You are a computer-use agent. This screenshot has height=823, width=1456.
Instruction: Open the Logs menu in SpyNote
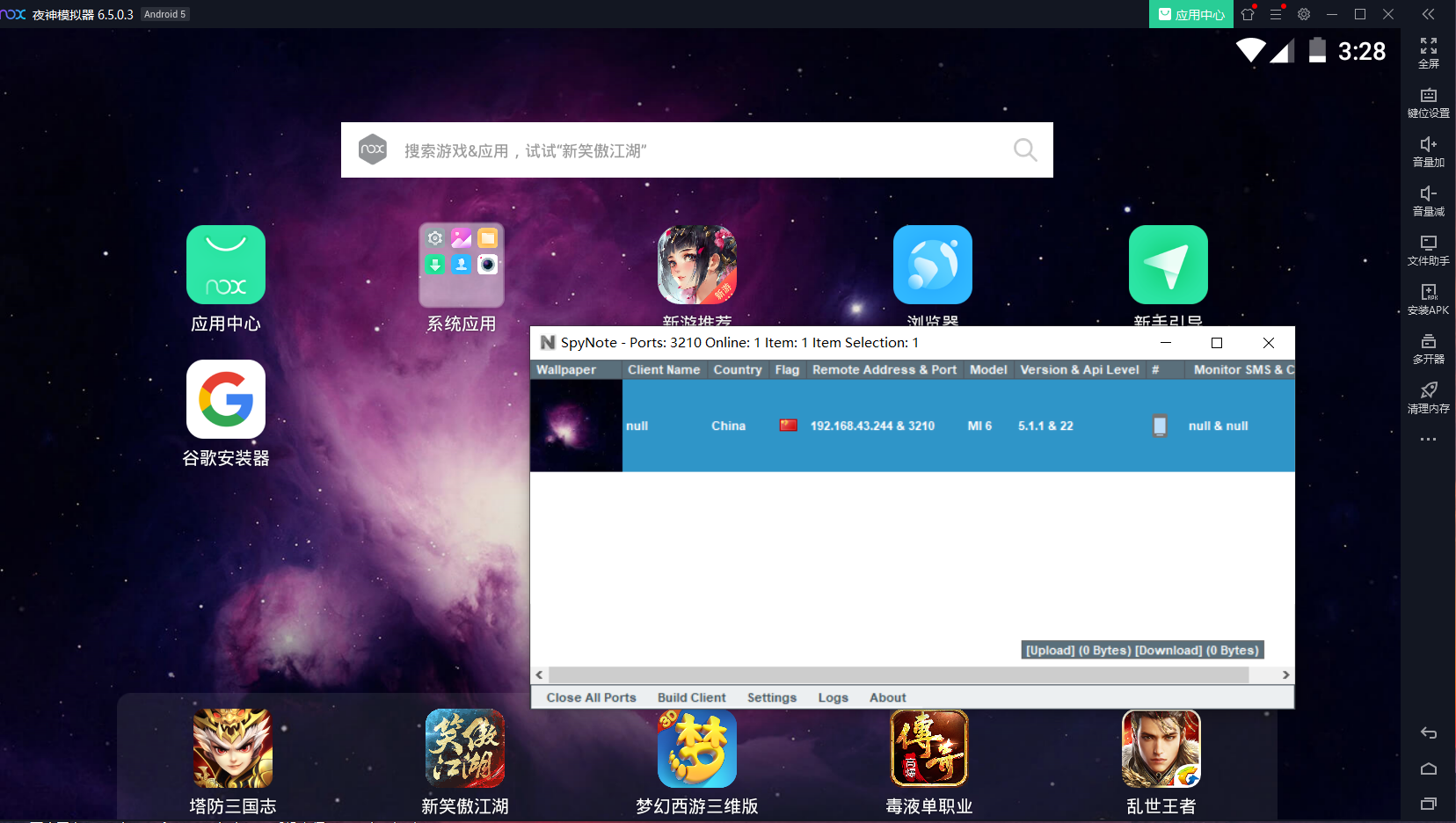(x=833, y=697)
